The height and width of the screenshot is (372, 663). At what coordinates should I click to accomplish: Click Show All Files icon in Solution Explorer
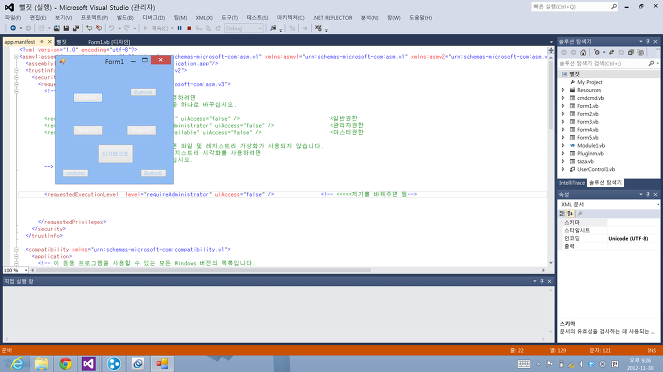click(x=641, y=52)
